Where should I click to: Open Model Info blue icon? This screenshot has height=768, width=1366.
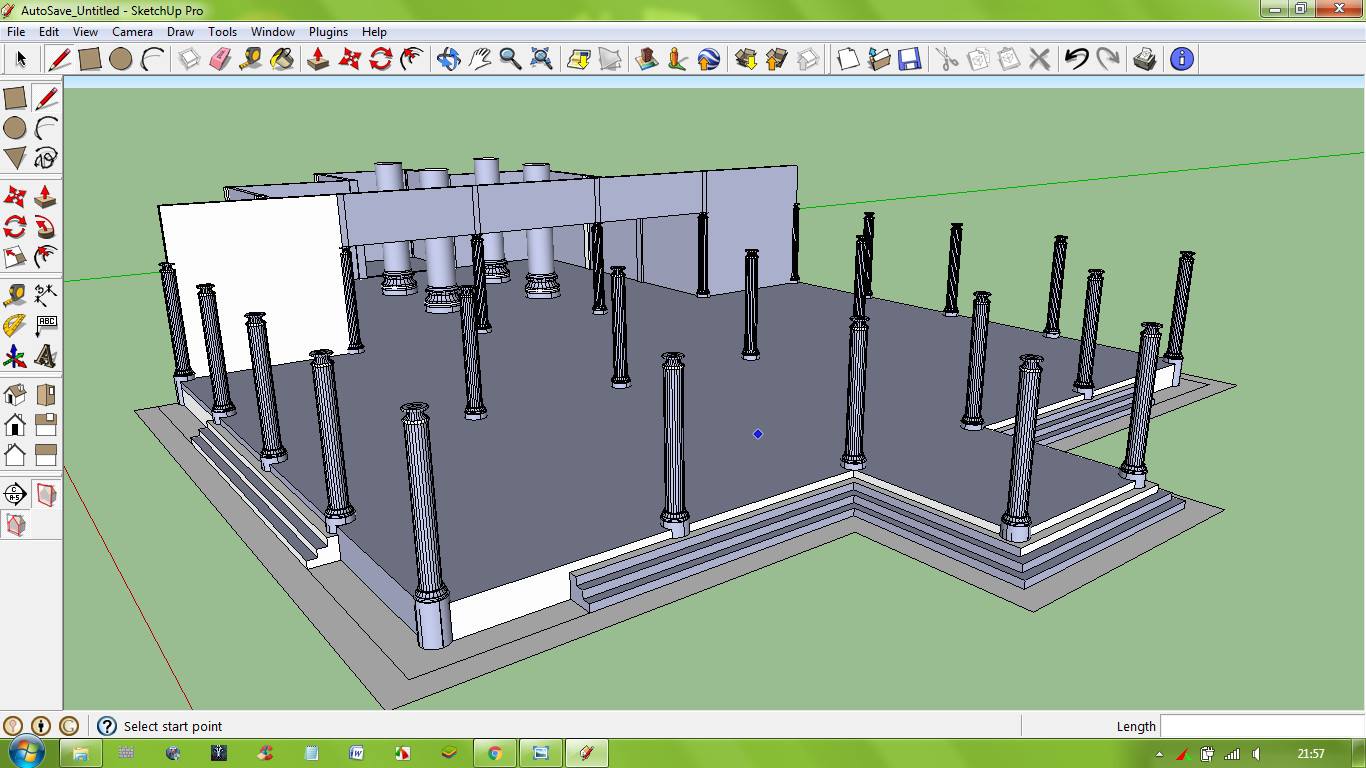(1181, 59)
